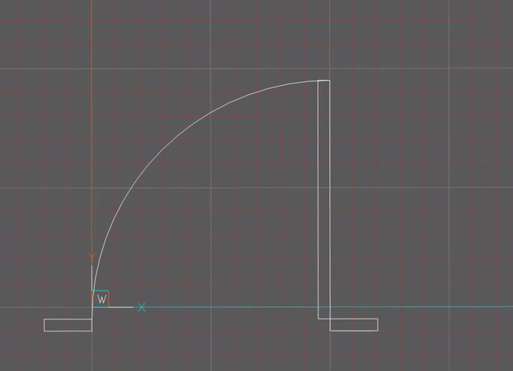Screen dimensions: 513x371
Task: Click the short white segment beside W marker
Action: (121, 307)
